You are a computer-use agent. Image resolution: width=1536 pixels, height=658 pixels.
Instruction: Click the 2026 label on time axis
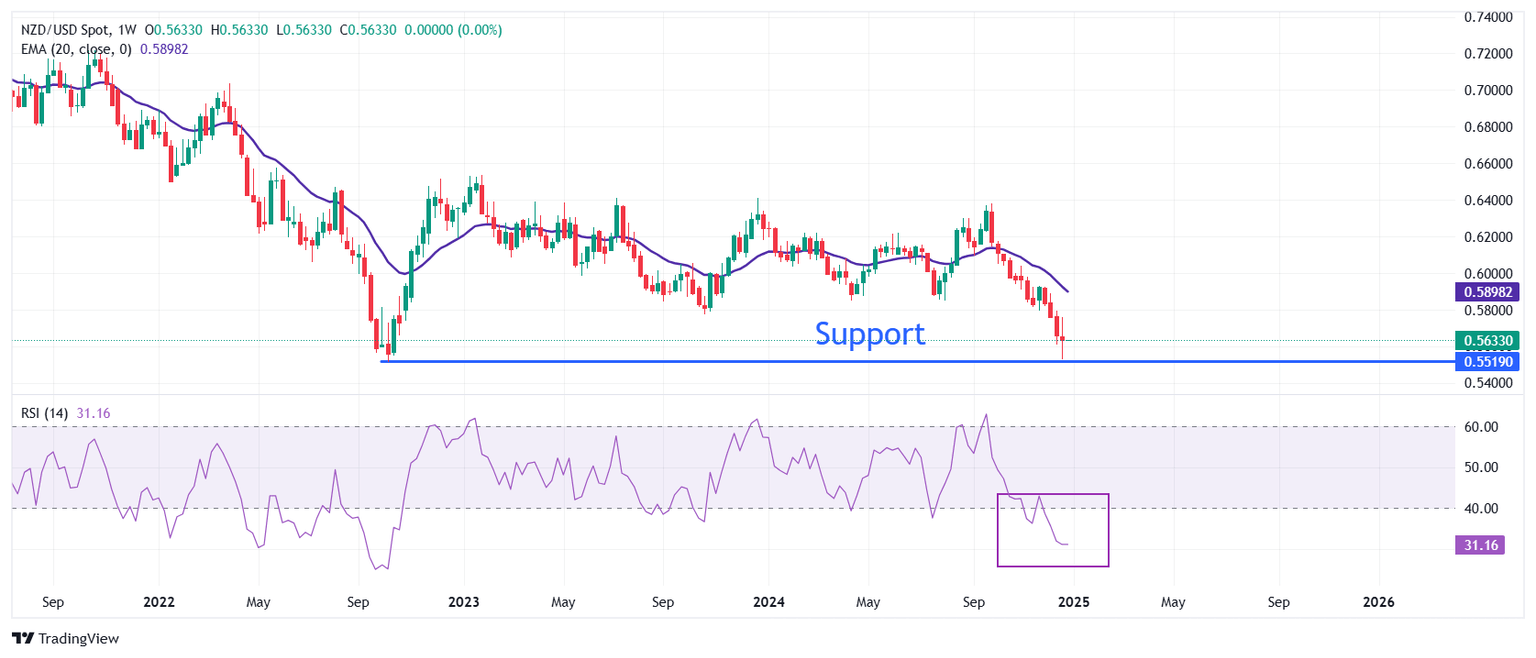pos(1379,603)
